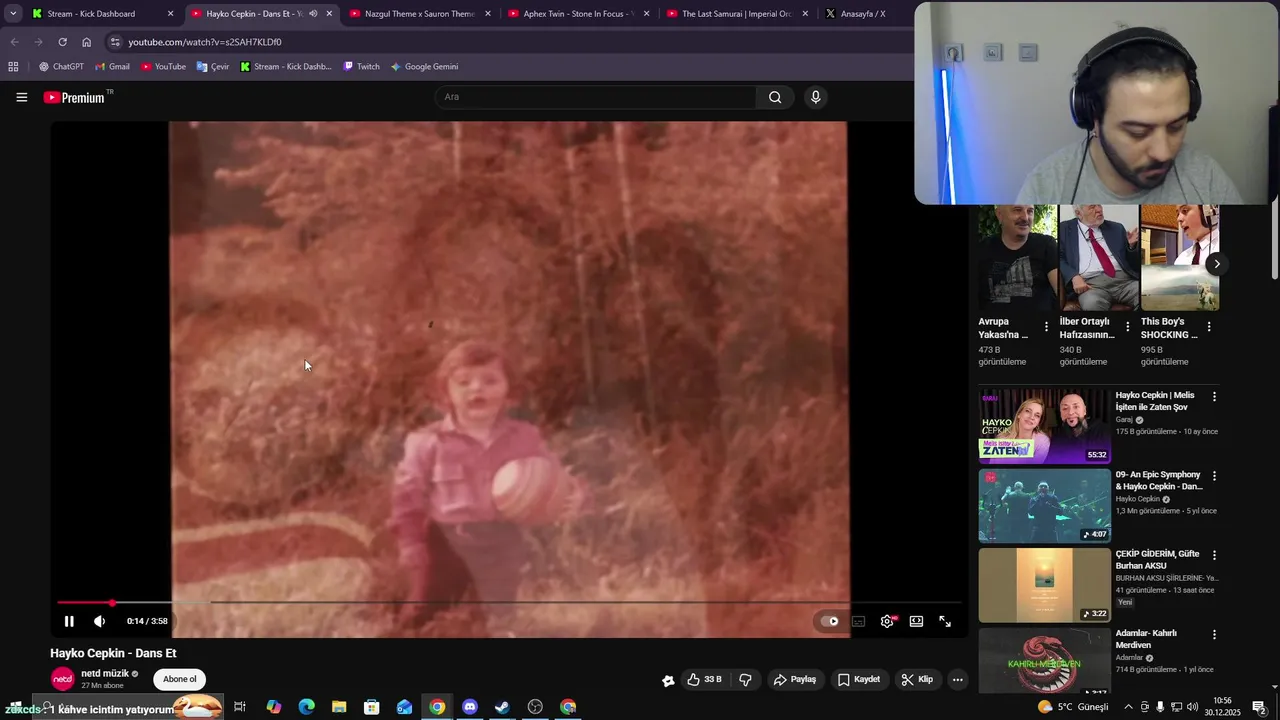This screenshot has height=720, width=1280.
Task: Go to YouTube Premium home logo
Action: 75,97
